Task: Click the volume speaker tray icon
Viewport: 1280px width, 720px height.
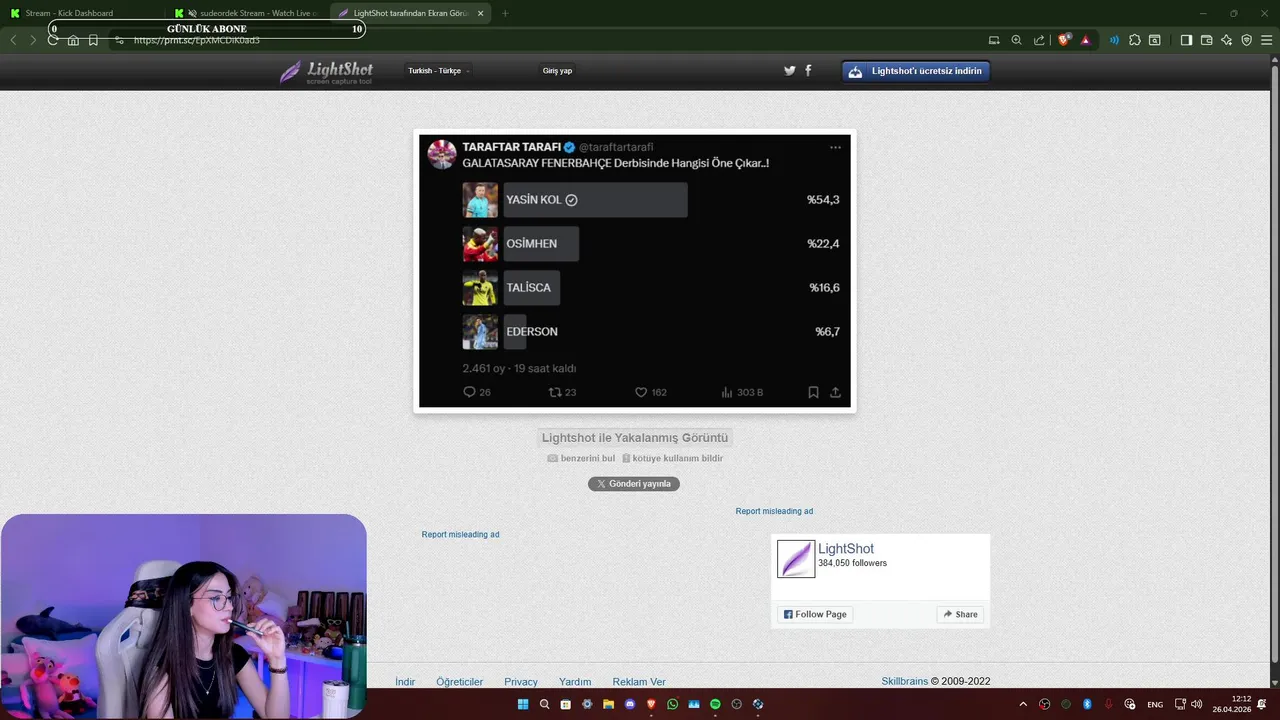Action: tap(1196, 704)
